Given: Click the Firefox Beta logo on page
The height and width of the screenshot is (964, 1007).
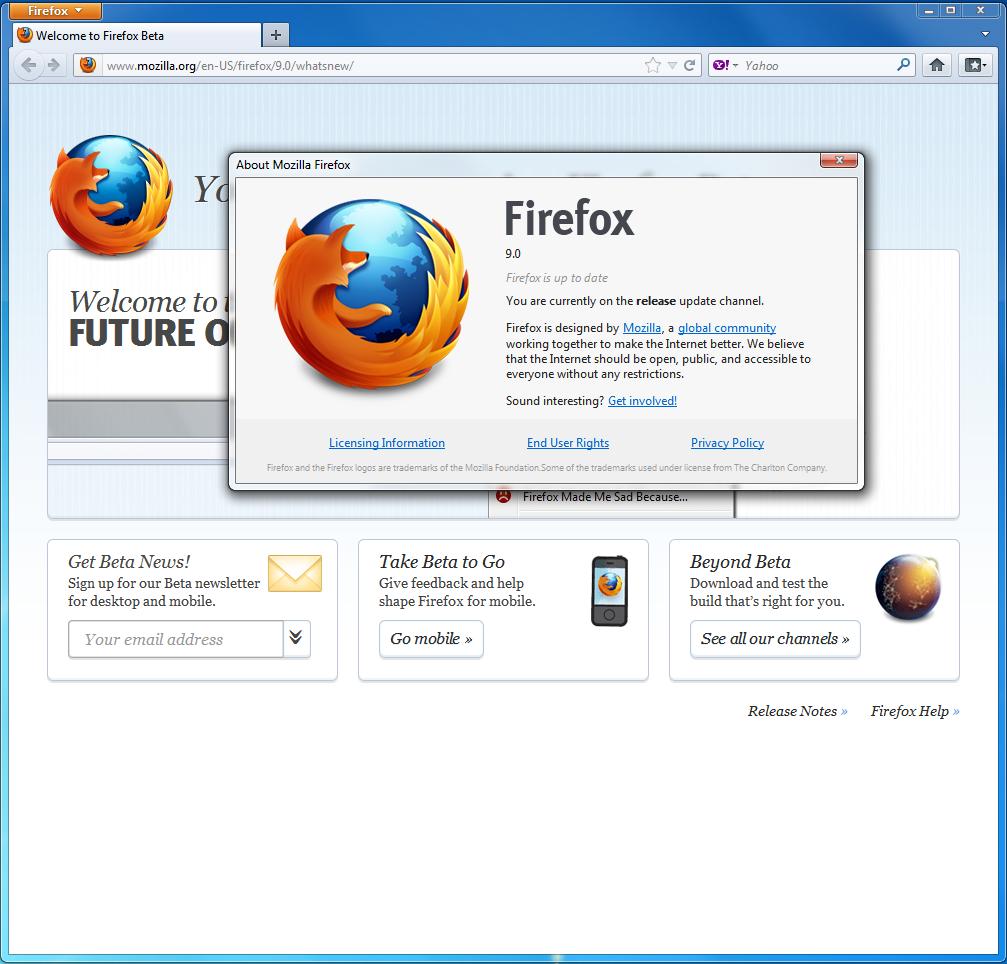Looking at the screenshot, I should [111, 195].
